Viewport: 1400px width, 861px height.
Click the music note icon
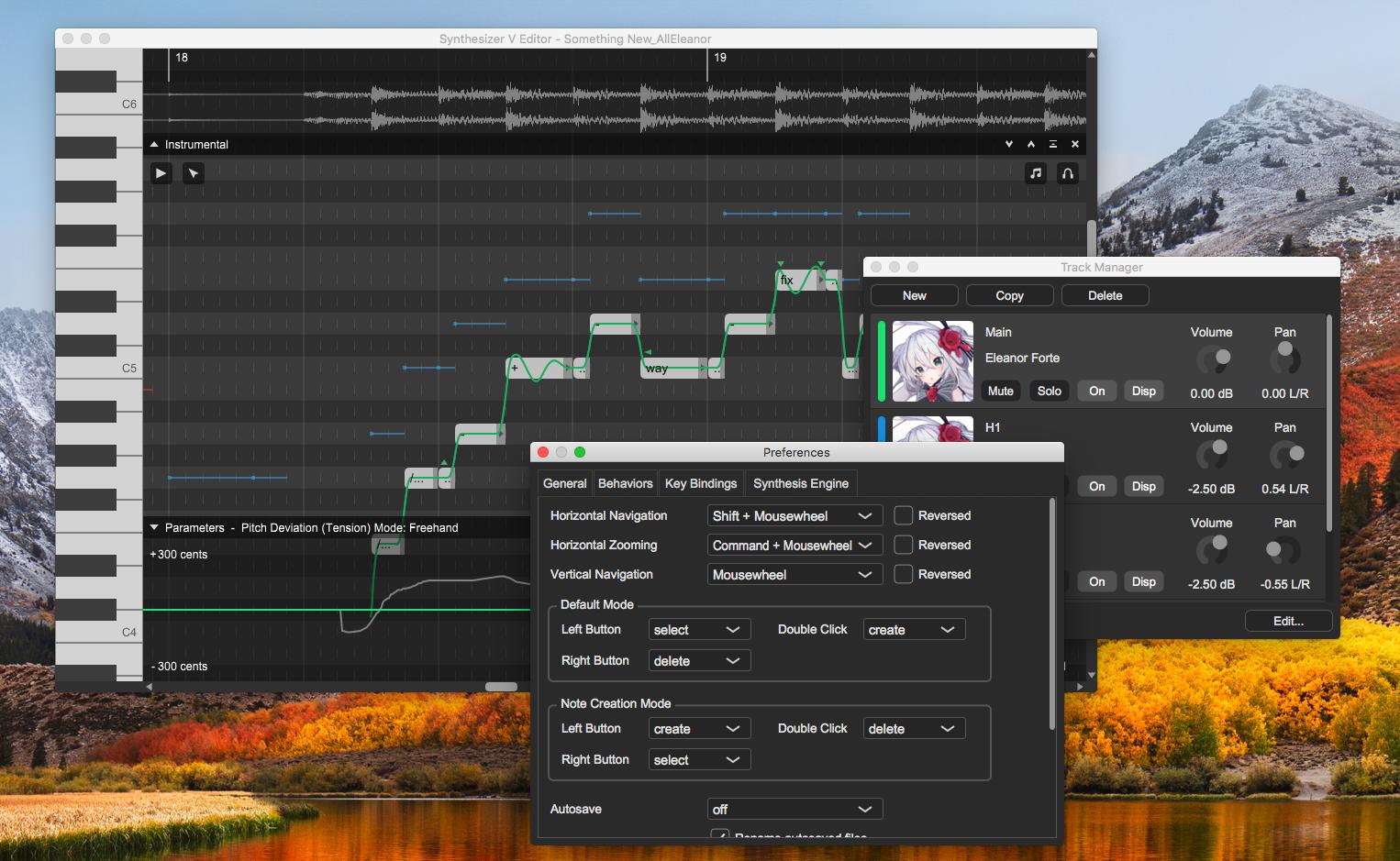[x=1036, y=173]
